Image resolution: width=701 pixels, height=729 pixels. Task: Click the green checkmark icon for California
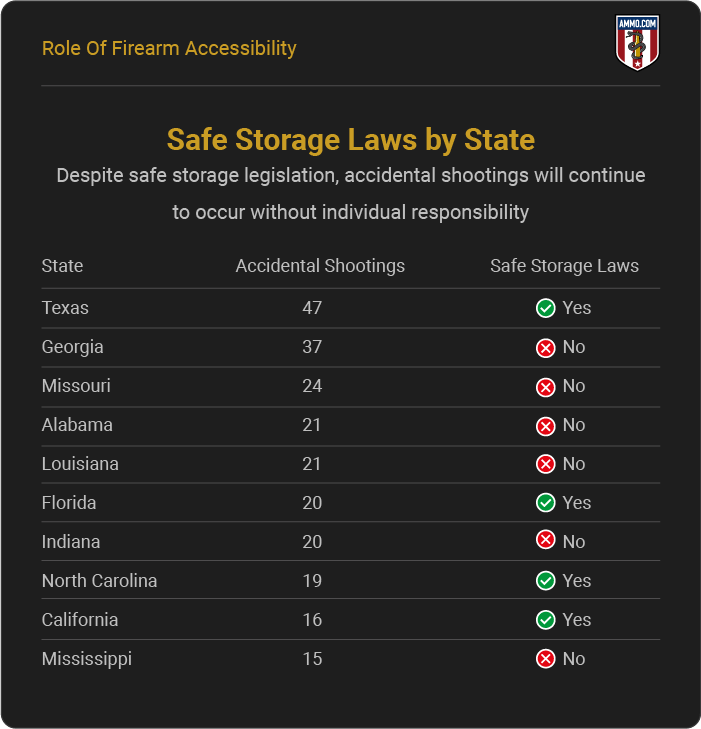(546, 620)
